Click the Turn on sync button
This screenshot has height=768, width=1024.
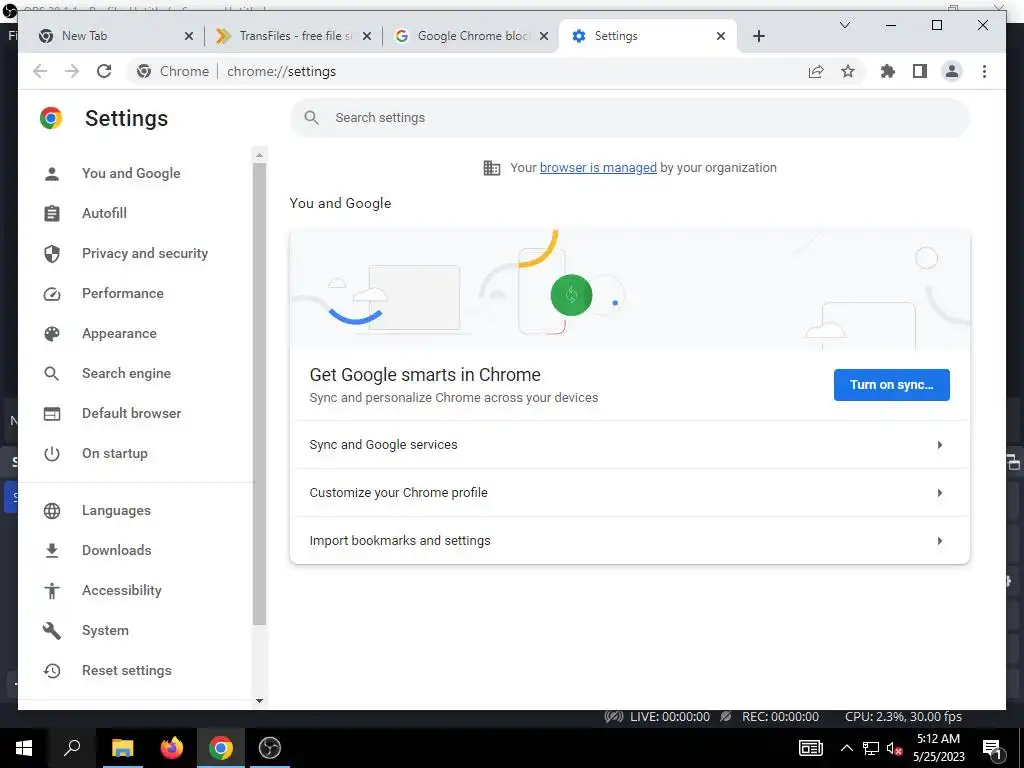point(891,385)
